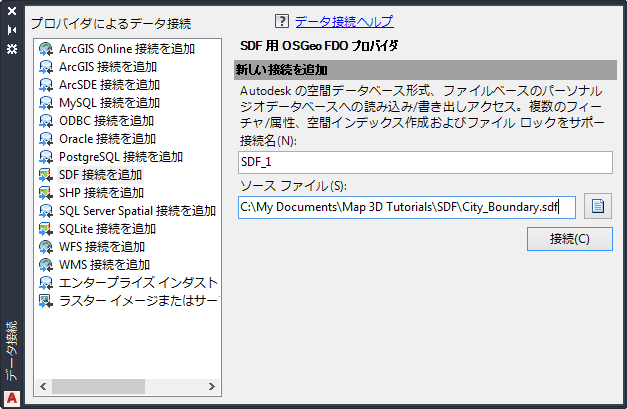
Task: Select ArcGIS 接続を追加
Action: pos(108,67)
